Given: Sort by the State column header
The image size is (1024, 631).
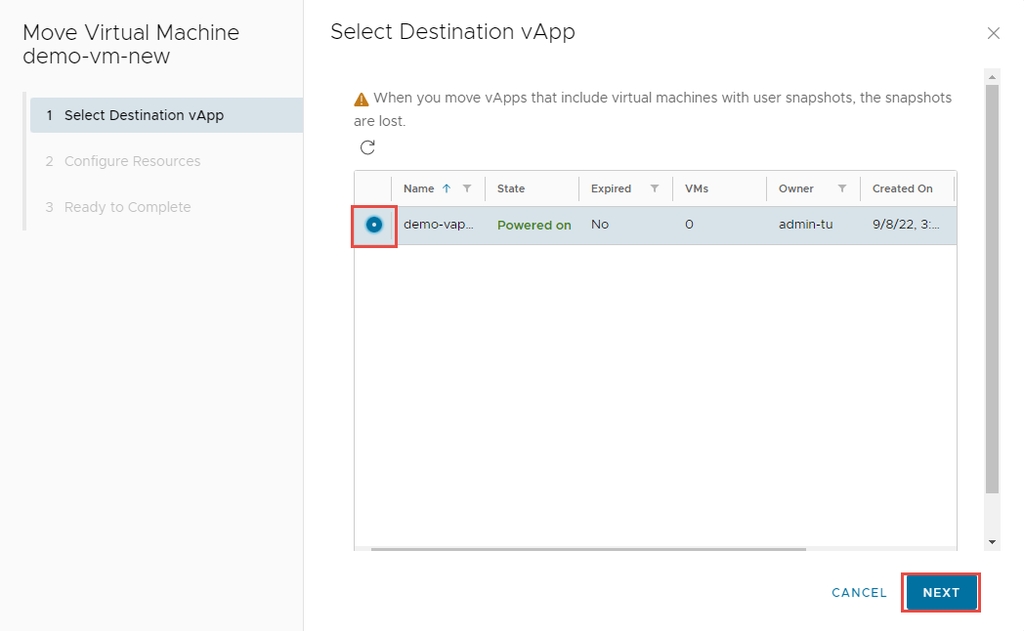Looking at the screenshot, I should [511, 189].
